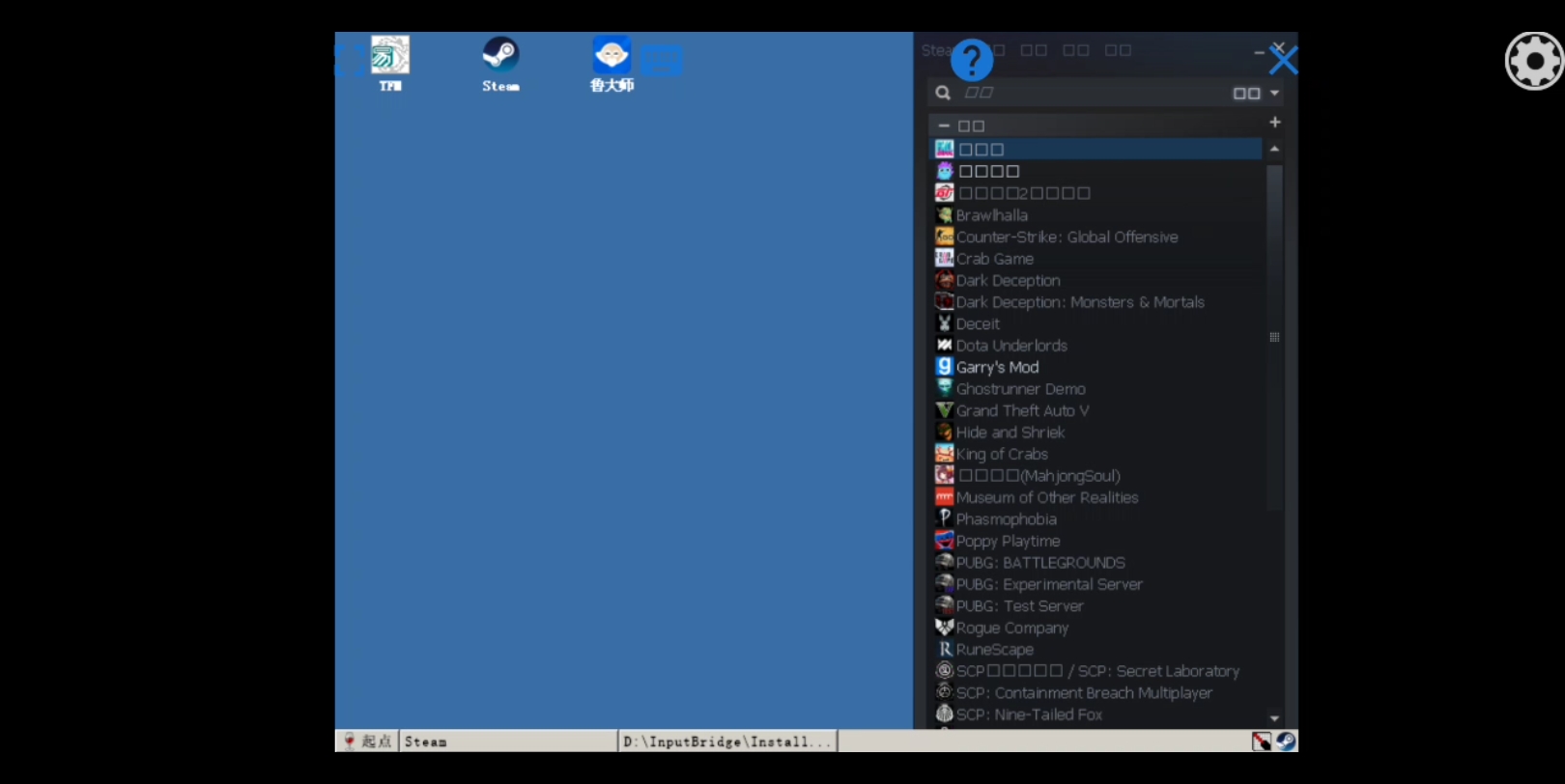This screenshot has height=784, width=1565.
Task: Open the 起点 start button on taskbar
Action: pos(367,742)
